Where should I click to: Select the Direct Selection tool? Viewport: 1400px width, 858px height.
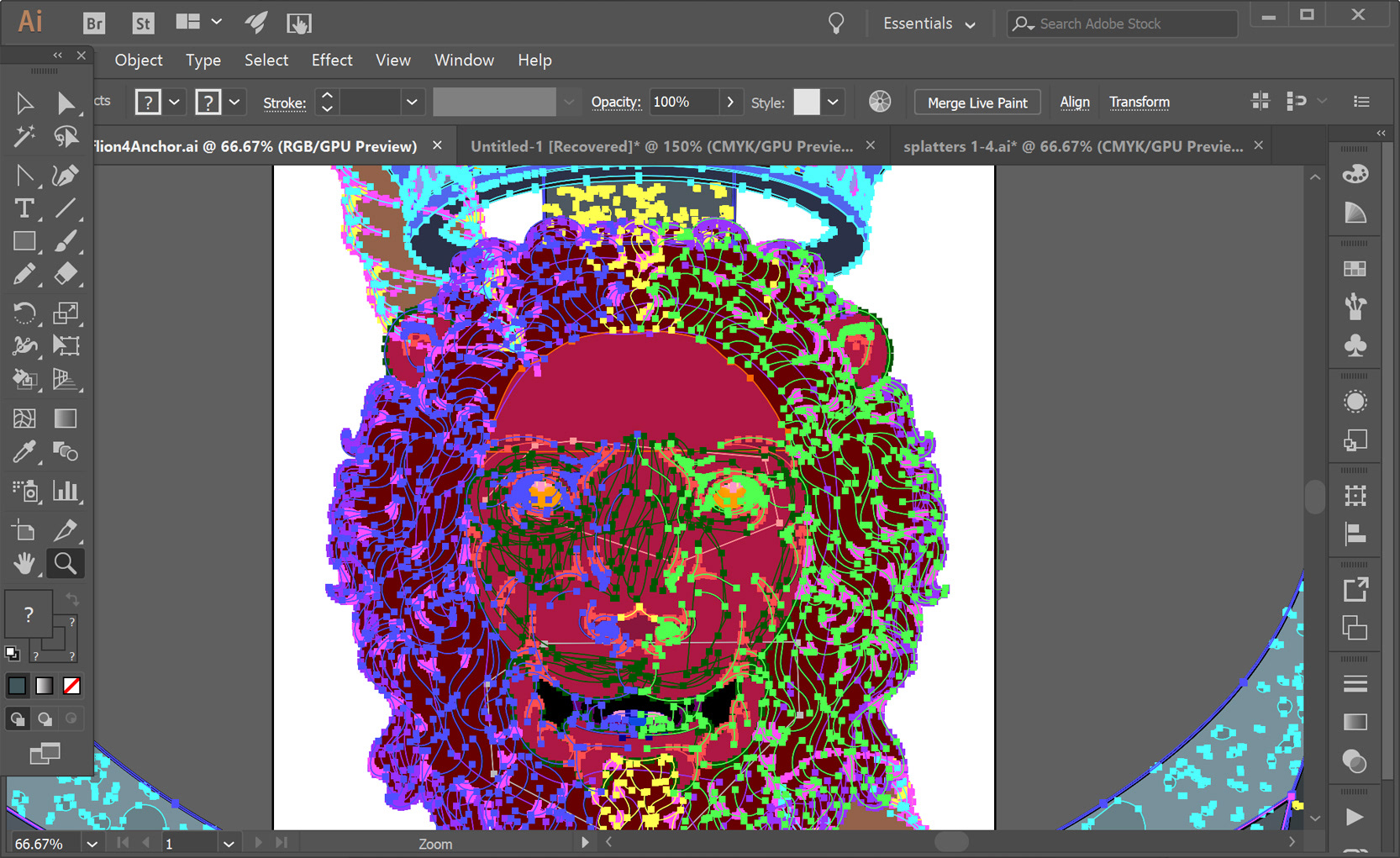(66, 103)
